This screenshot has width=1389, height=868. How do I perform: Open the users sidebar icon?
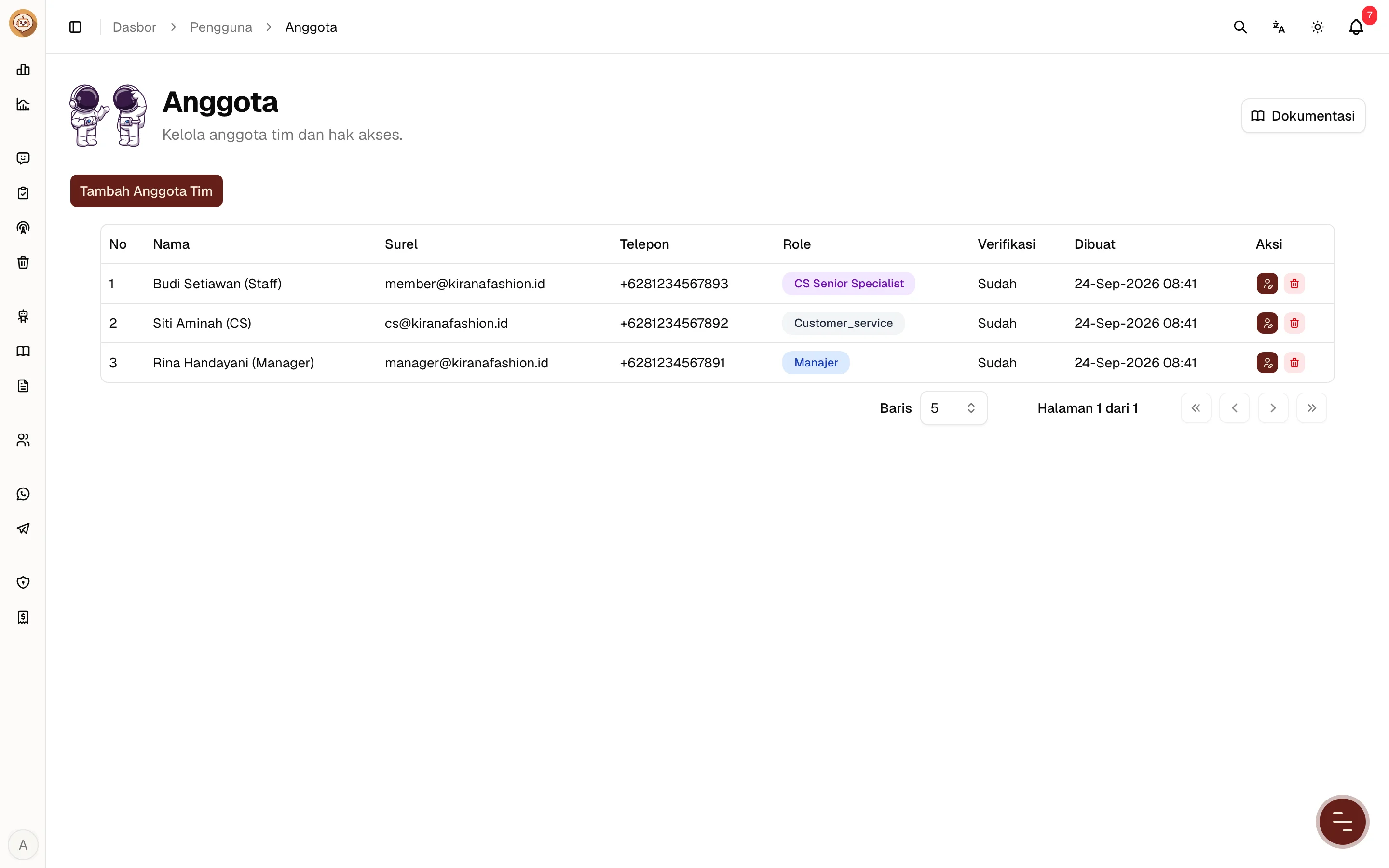pyautogui.click(x=23, y=440)
